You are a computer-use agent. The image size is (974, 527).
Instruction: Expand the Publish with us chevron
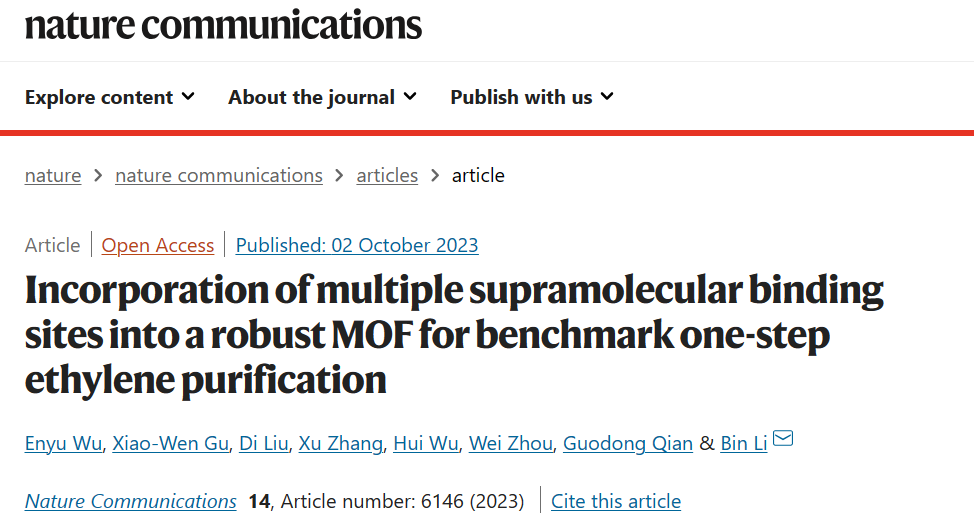608,97
